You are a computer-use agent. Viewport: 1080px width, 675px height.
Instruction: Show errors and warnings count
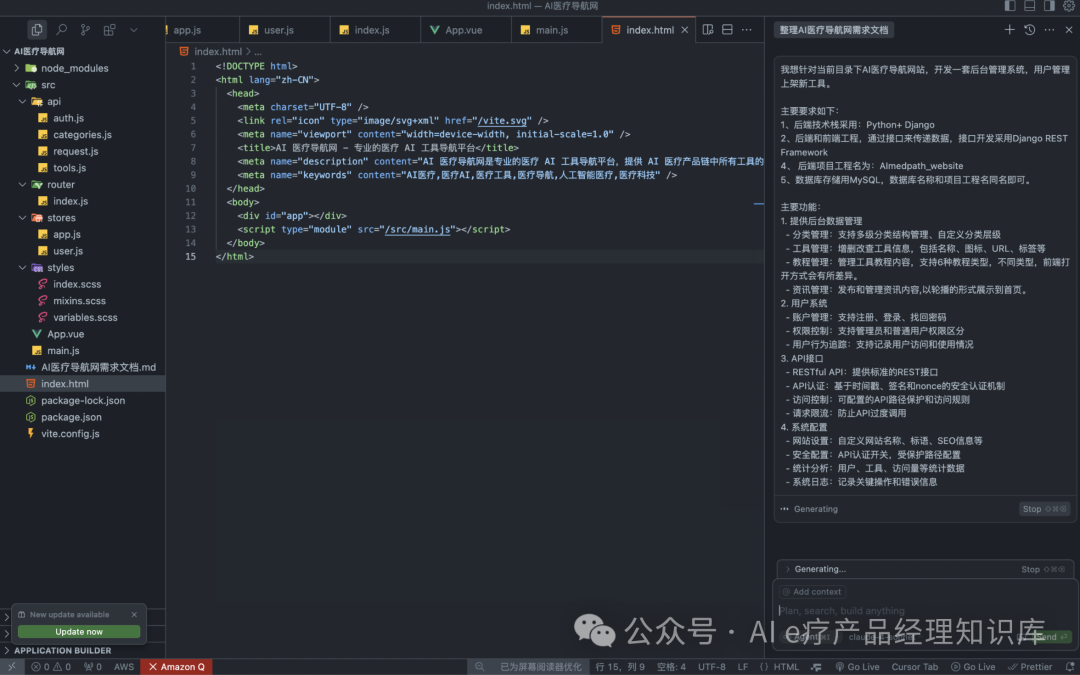tap(51, 667)
